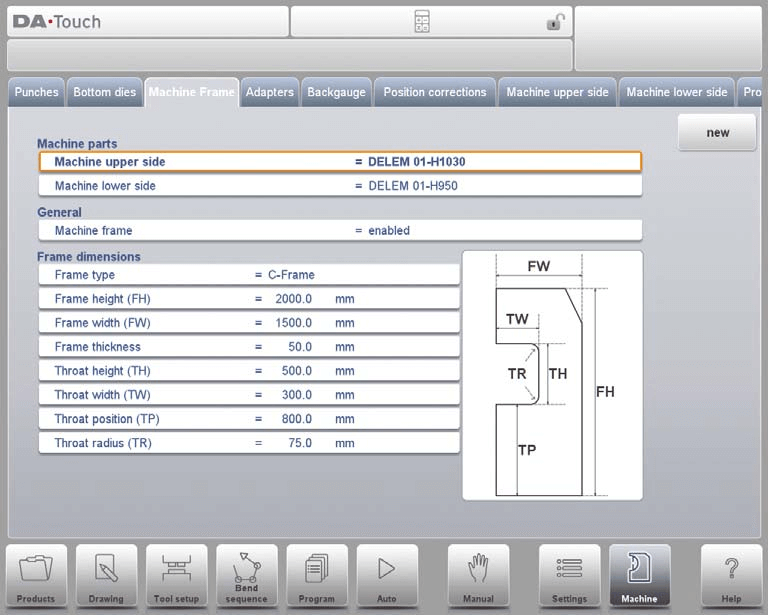Screen dimensions: 768x615
Task: Open the Products folder mode
Action: click(36, 576)
